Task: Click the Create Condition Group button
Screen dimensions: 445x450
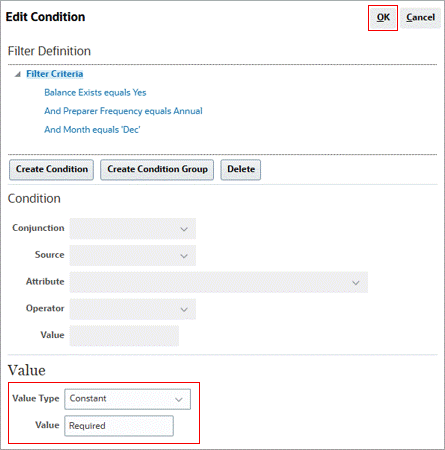Action: [x=157, y=169]
